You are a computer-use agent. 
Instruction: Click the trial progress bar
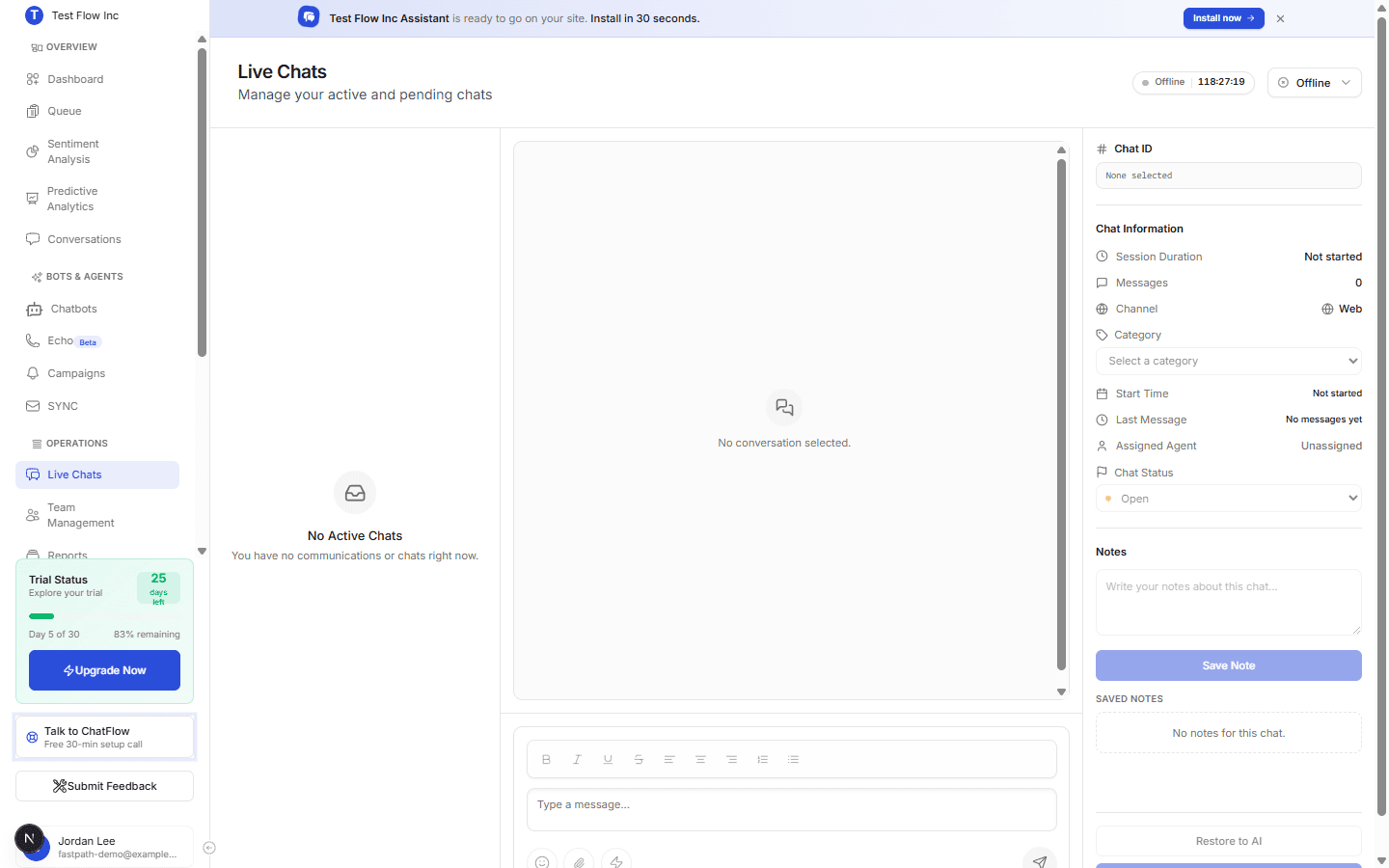coord(104,616)
